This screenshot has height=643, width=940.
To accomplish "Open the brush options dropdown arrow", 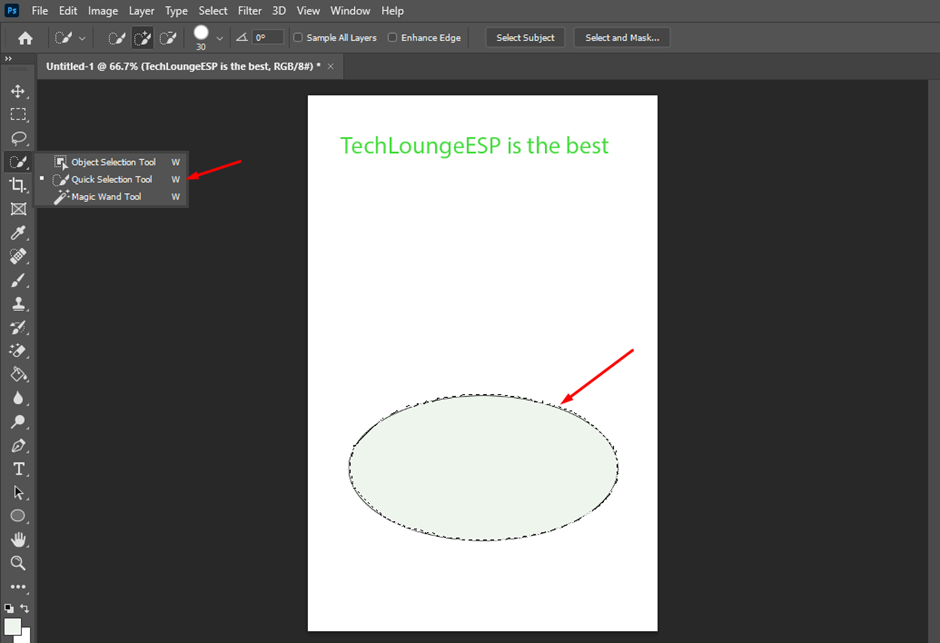I will tap(219, 38).
